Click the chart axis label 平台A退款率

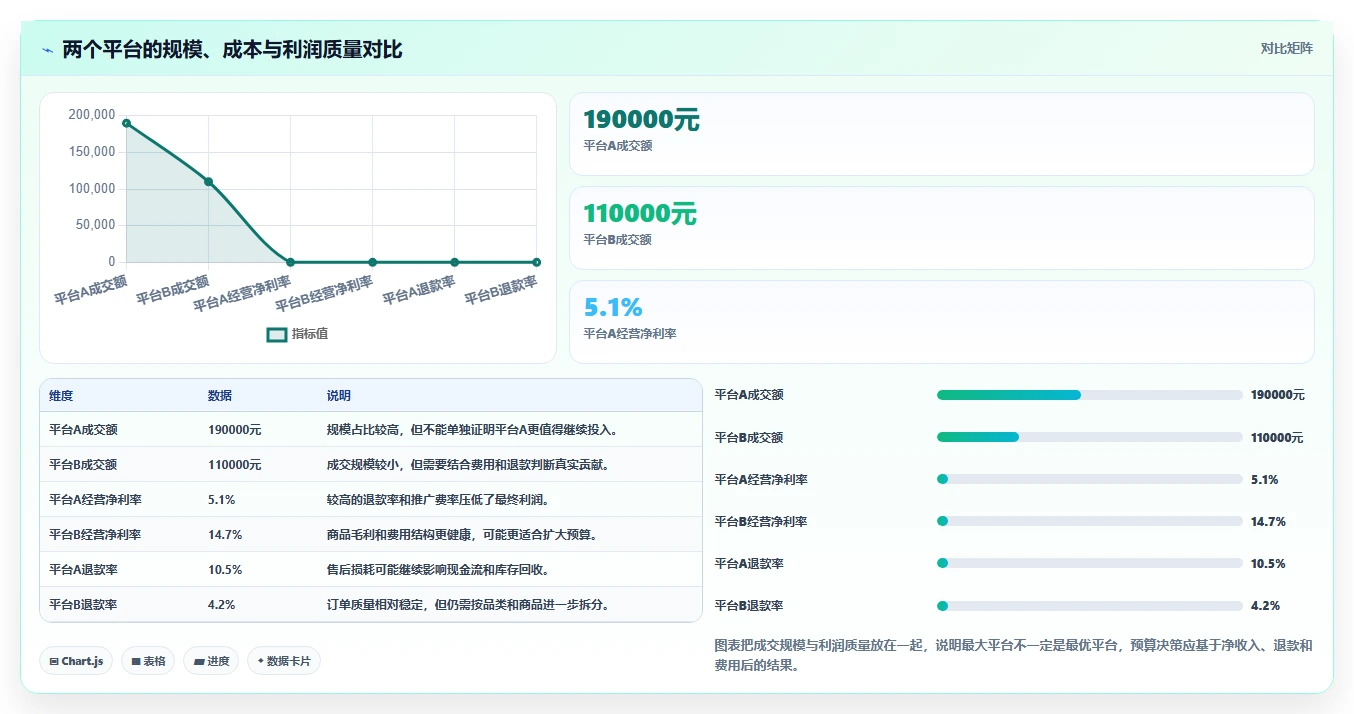pos(419,291)
